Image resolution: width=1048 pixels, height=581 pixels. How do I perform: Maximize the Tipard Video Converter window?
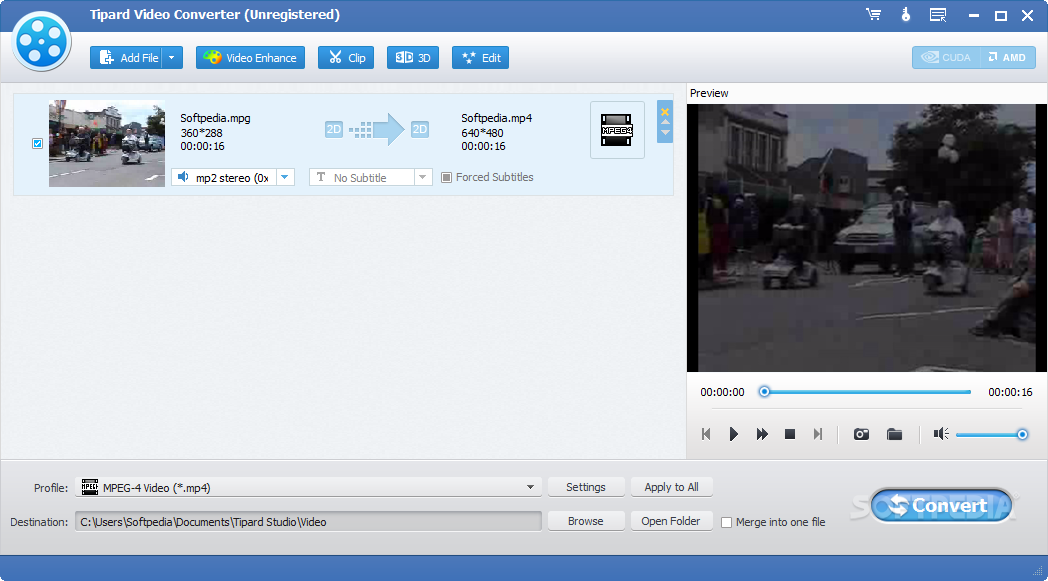tap(1001, 15)
